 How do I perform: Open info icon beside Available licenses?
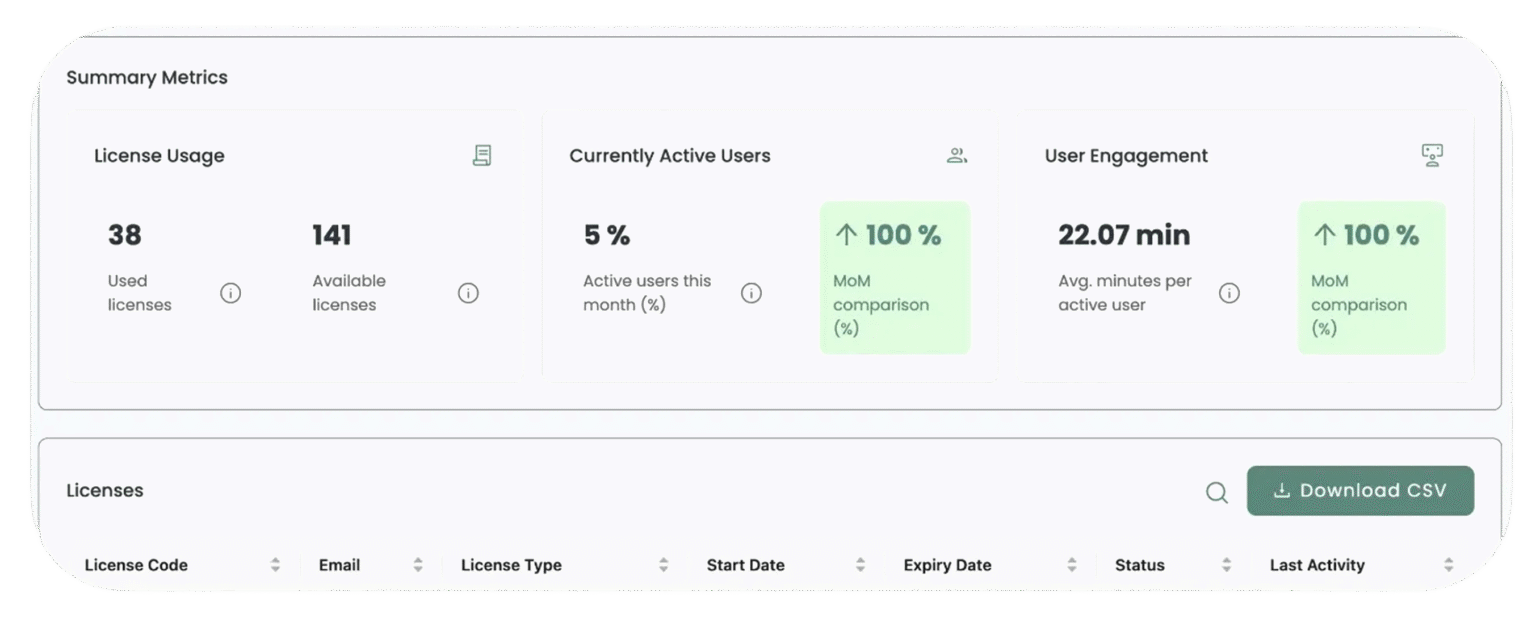[x=468, y=293]
